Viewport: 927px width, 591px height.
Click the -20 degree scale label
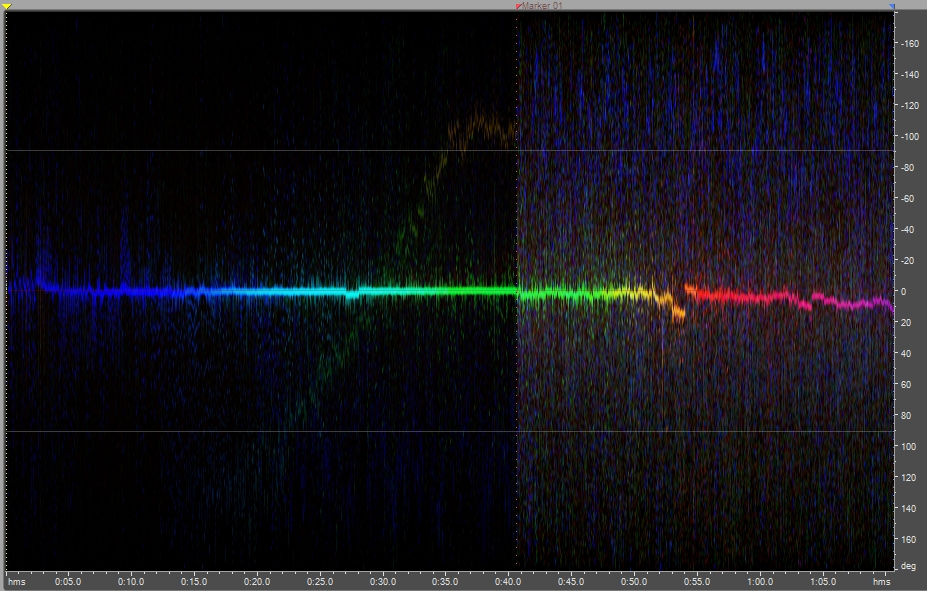[x=908, y=261]
